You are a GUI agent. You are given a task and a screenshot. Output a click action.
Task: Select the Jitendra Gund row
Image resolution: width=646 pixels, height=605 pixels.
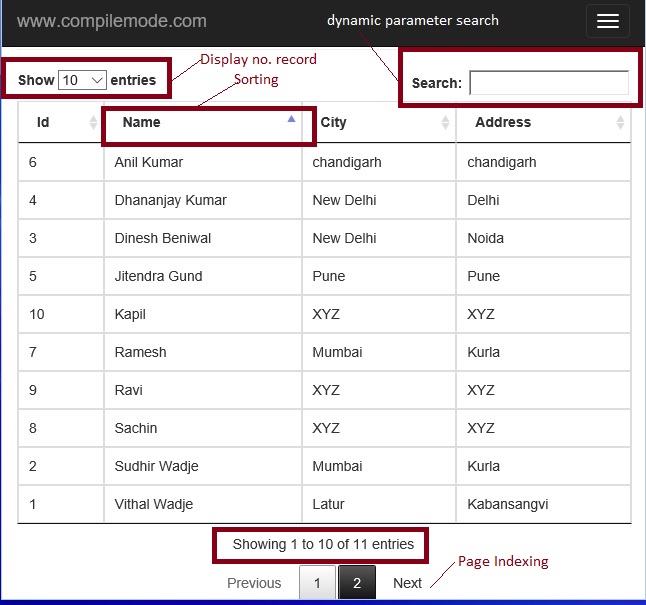[x=158, y=276]
